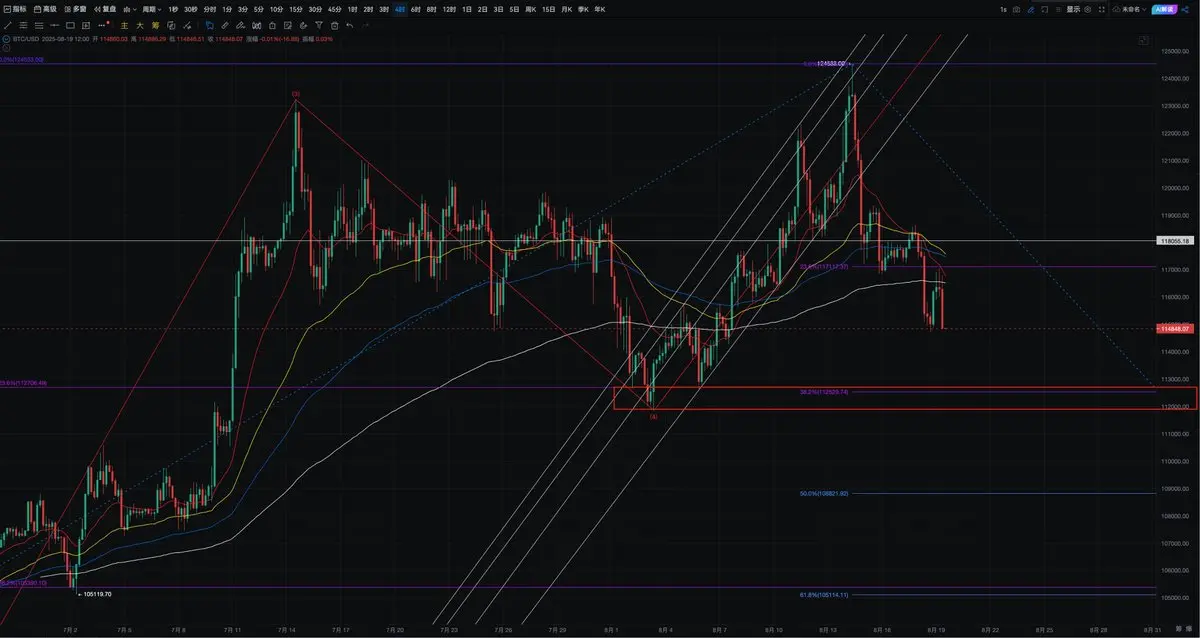Image resolution: width=1200 pixels, height=638 pixels.
Task: Open the 高级 advanced menu
Action: pos(45,9)
